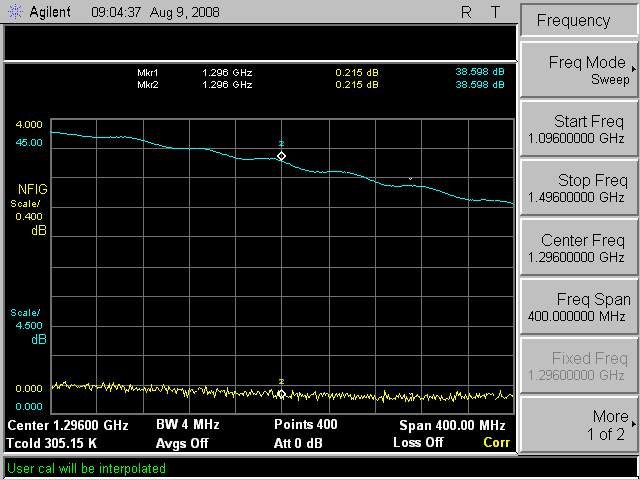Click the 45.00 gain upper limit value
The width and height of the screenshot is (640, 480).
pyautogui.click(x=29, y=143)
